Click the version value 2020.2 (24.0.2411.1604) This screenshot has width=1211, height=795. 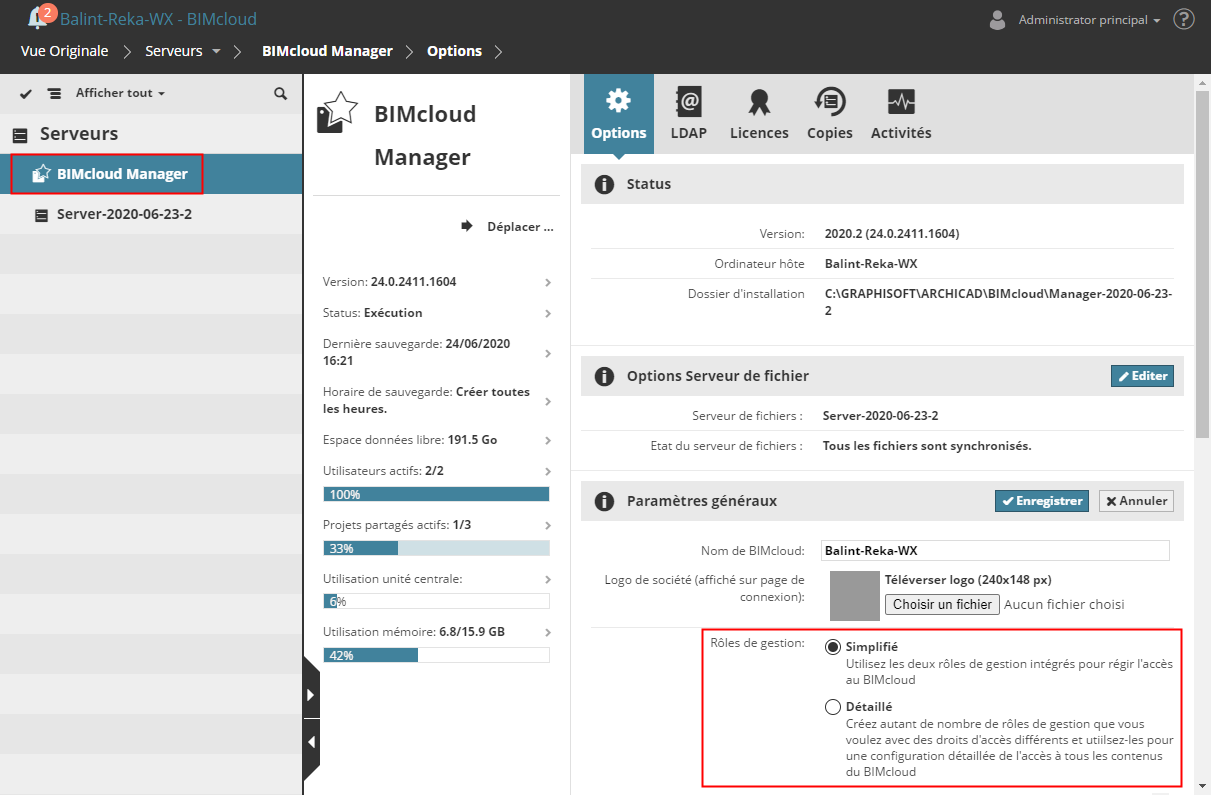[892, 234]
